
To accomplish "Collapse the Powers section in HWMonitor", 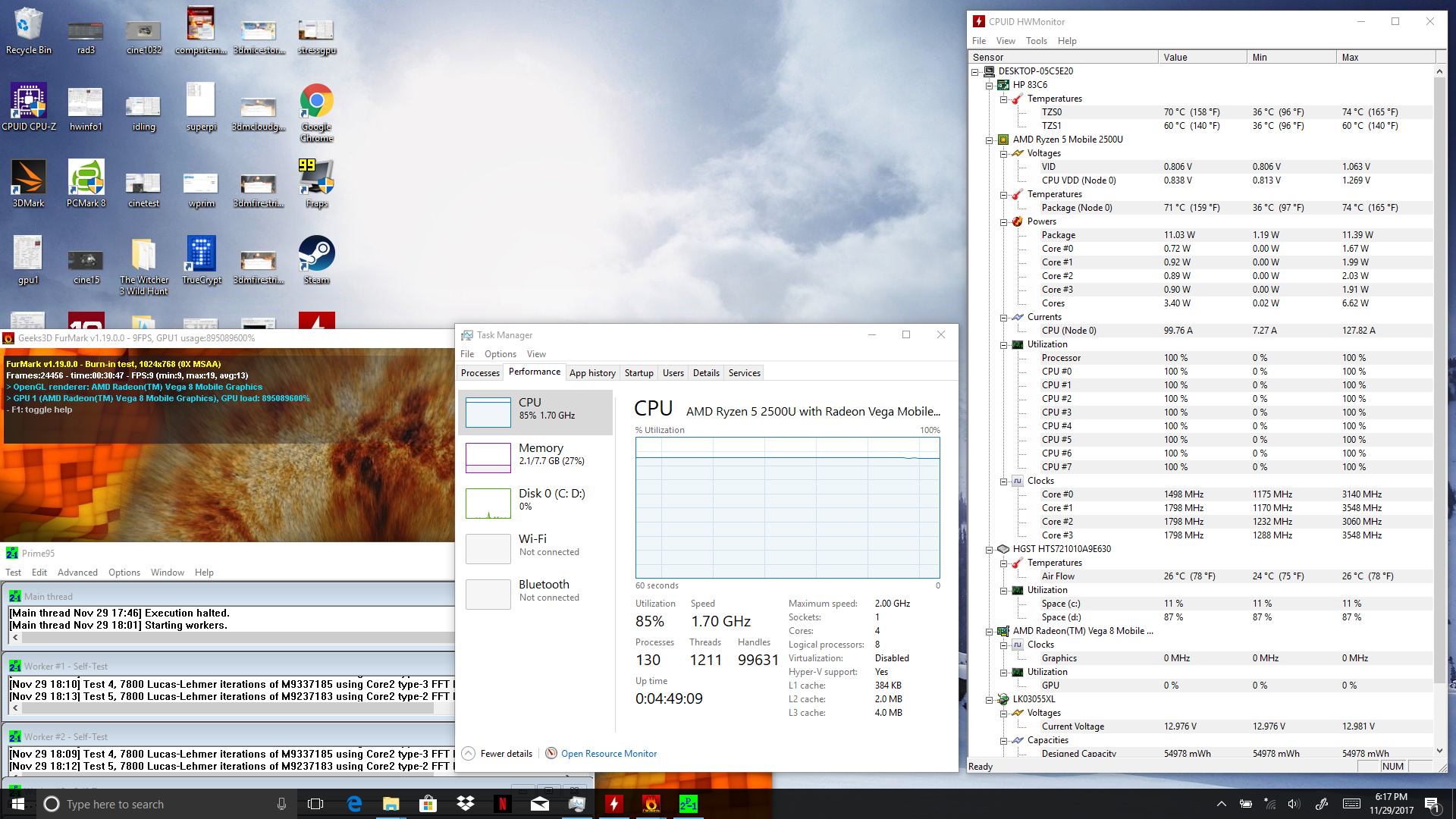I will pos(1003,221).
